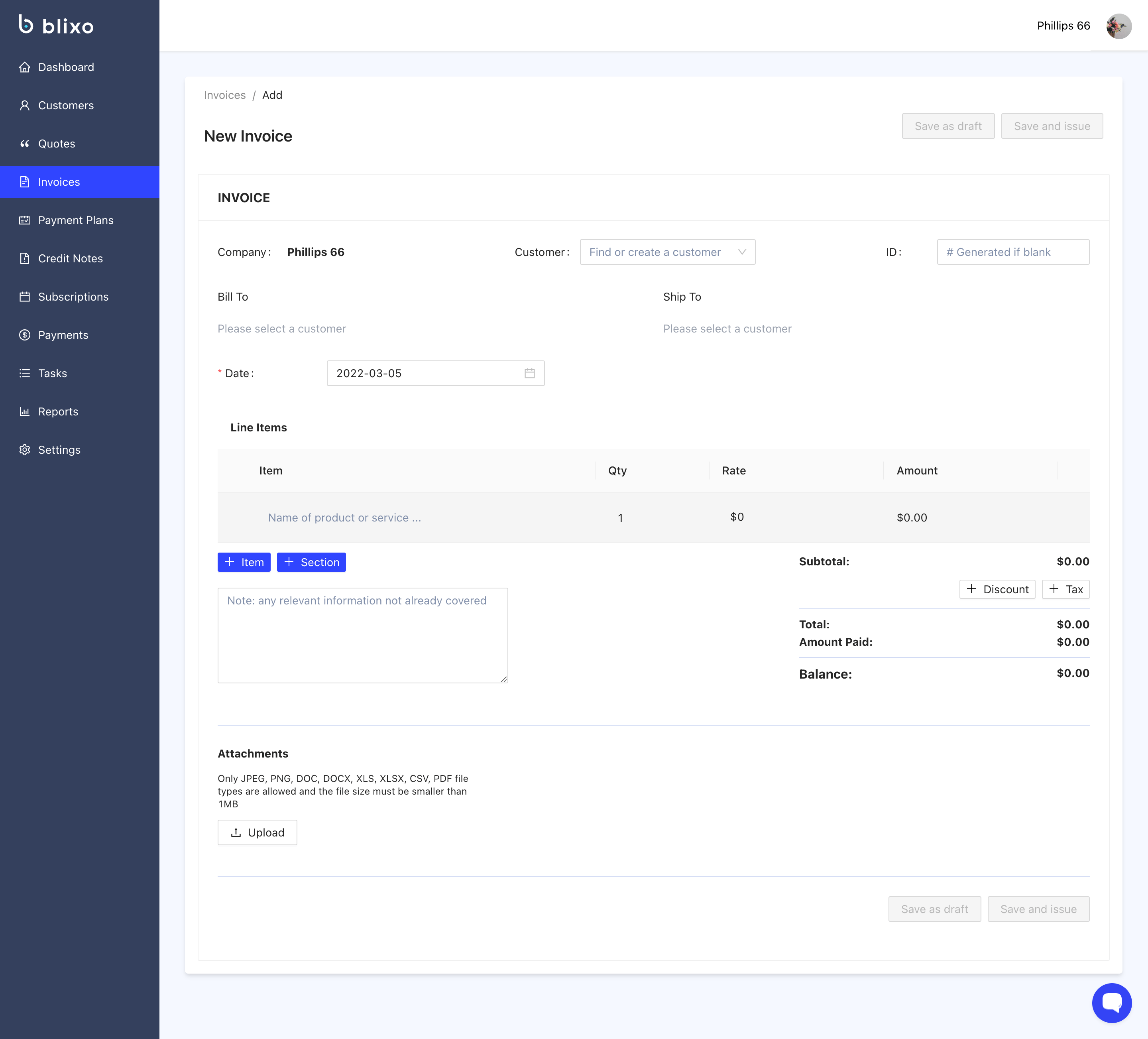Image resolution: width=1148 pixels, height=1039 pixels.
Task: Click the Invoices breadcrumb link
Action: pos(224,95)
